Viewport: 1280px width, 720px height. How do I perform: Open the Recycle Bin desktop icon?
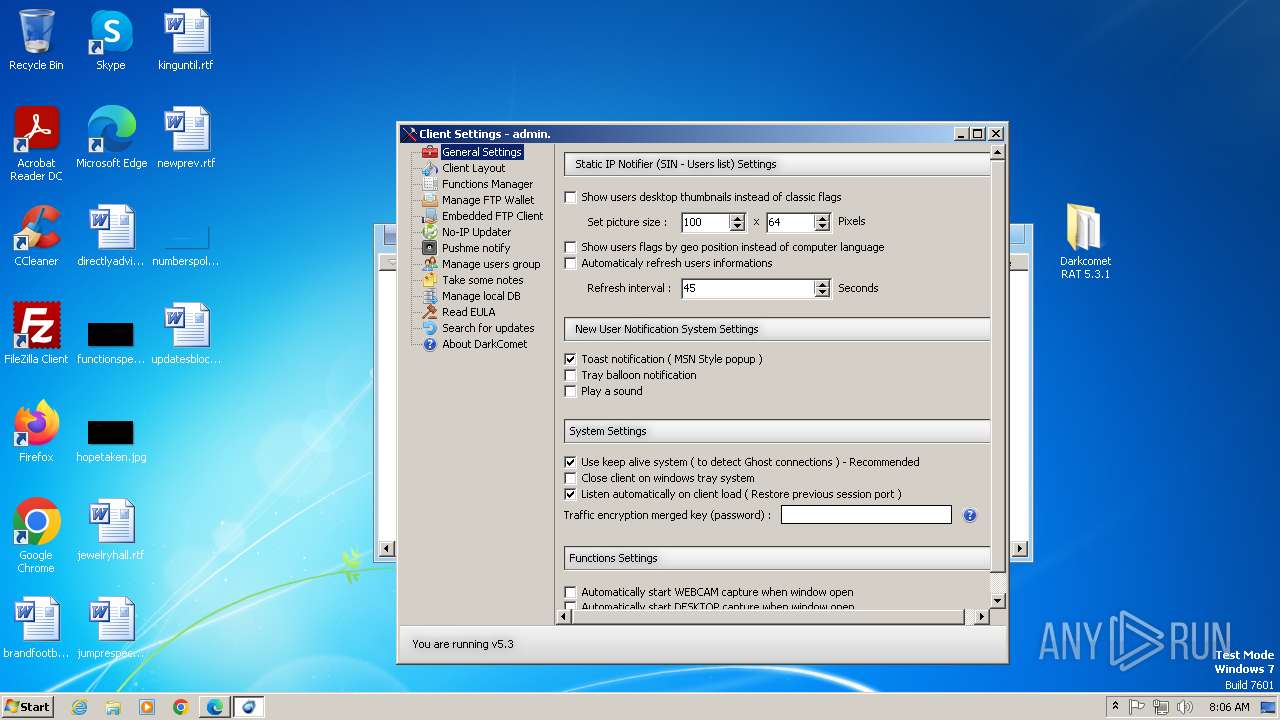click(36, 40)
